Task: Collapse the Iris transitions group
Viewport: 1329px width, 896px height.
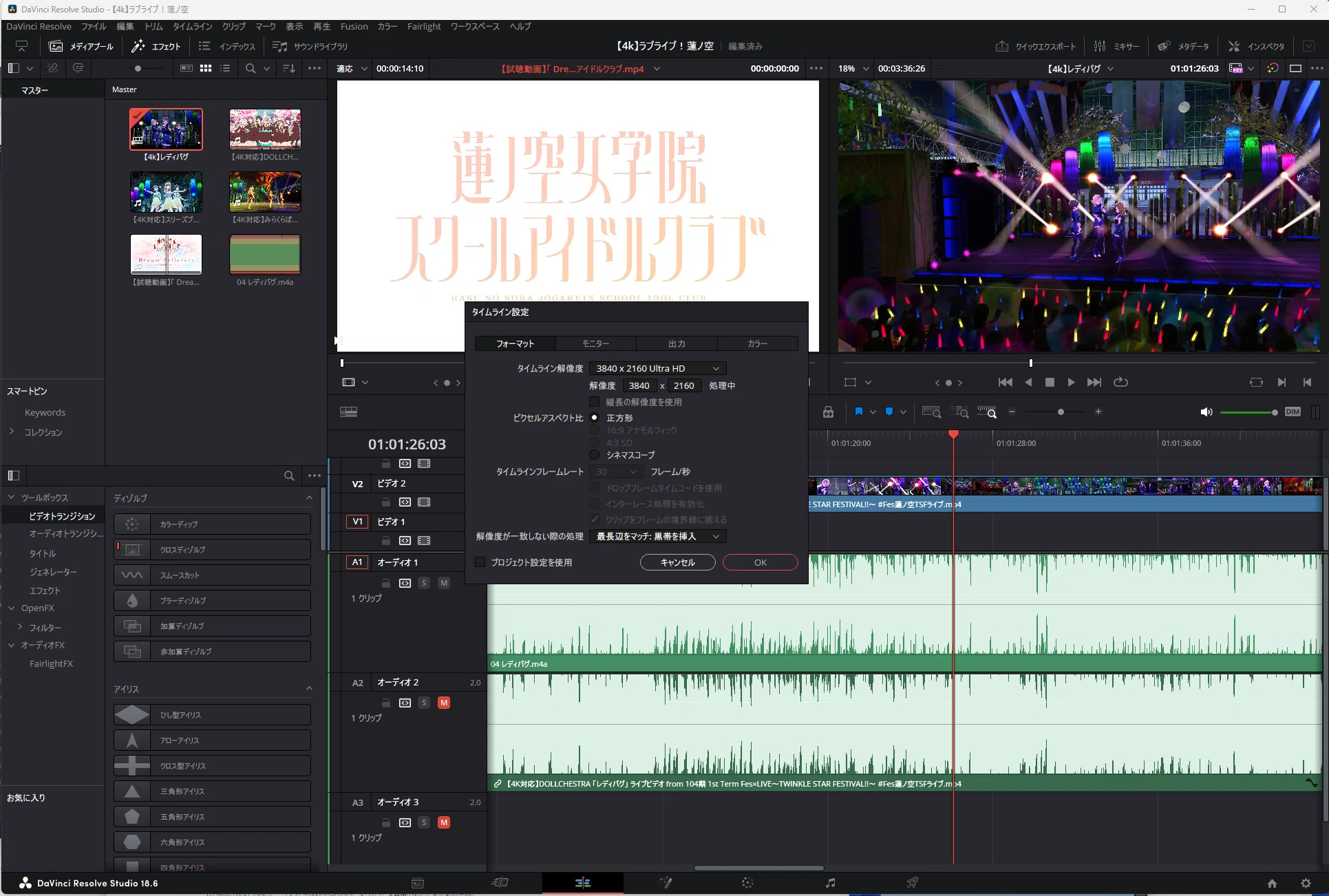Action: [309, 688]
